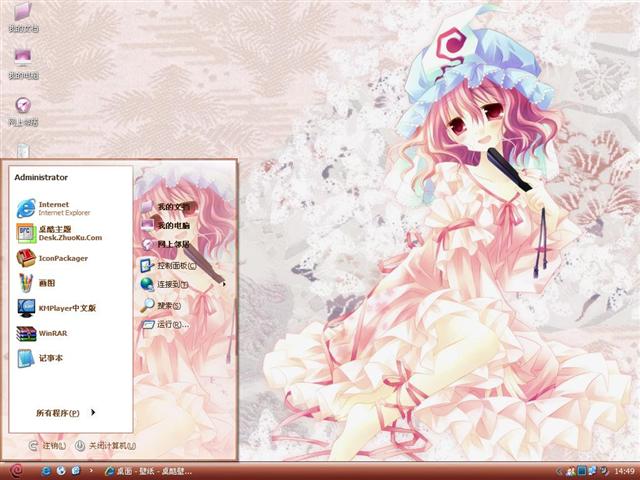The width and height of the screenshot is (640, 480).
Task: Open 搜索(S) search entry
Action: (x=161, y=305)
